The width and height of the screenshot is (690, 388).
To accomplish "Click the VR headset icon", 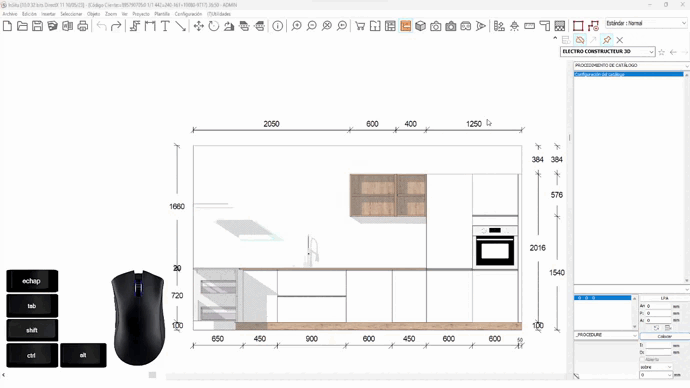I will (466, 26).
